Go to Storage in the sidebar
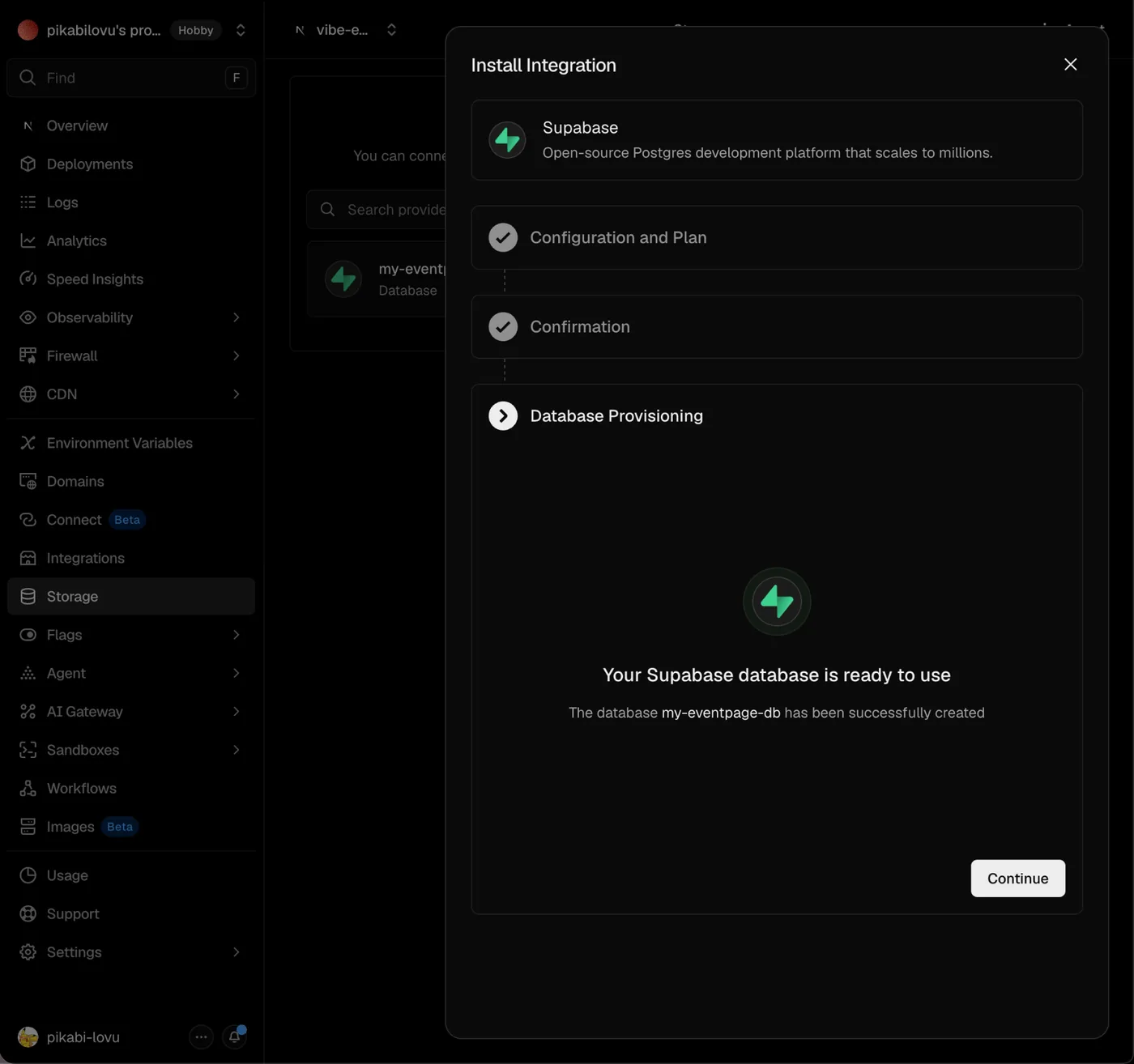 point(131,596)
